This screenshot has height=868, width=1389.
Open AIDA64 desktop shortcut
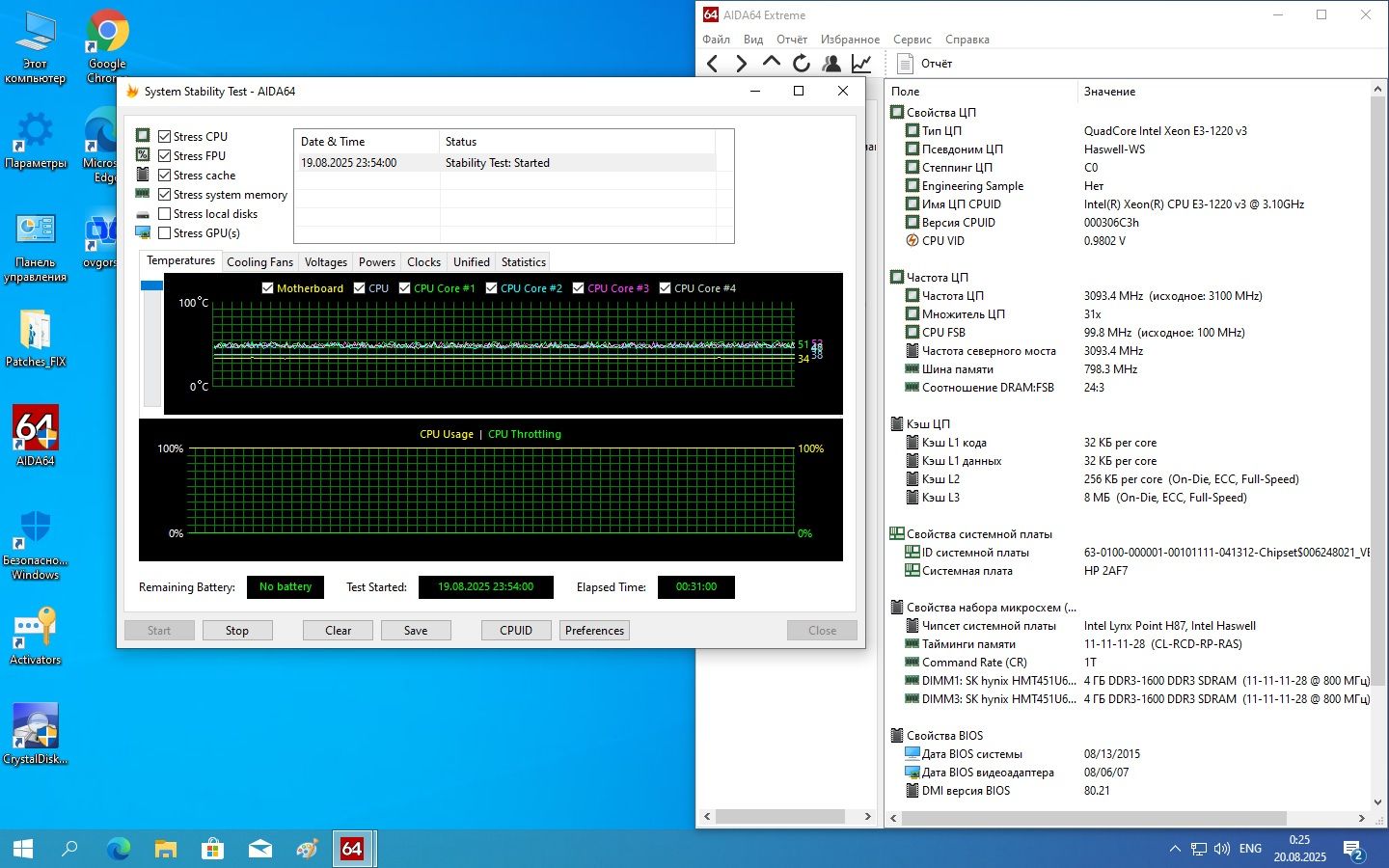36,436
